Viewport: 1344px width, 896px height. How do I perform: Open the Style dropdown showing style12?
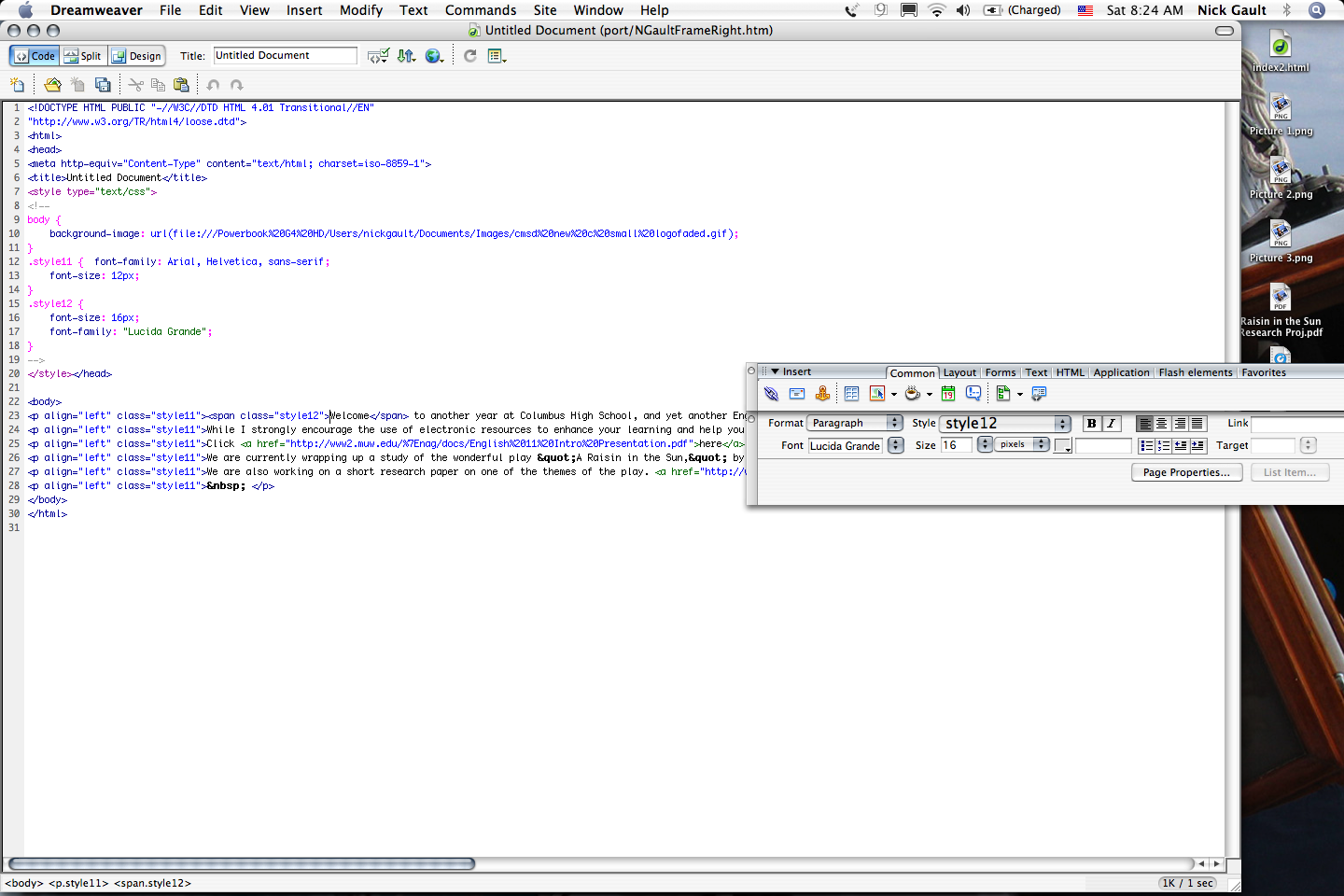(1004, 424)
